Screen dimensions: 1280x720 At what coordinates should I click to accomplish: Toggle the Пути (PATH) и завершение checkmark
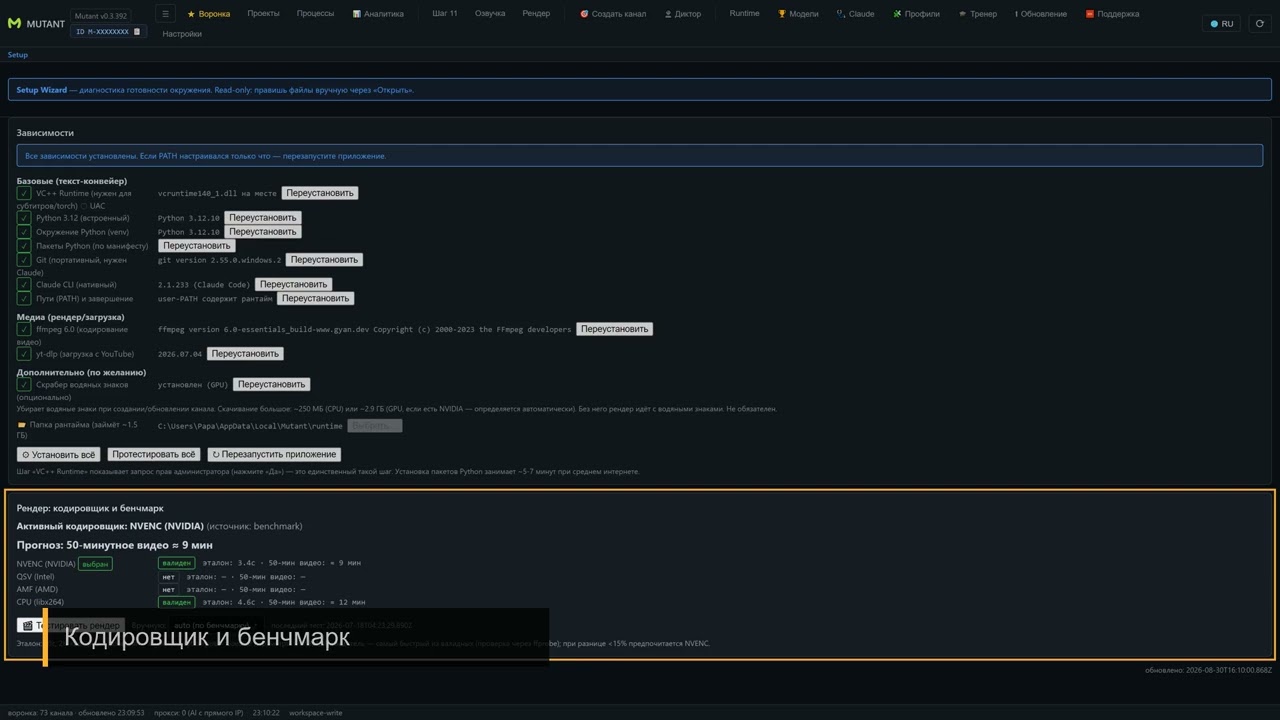(24, 299)
